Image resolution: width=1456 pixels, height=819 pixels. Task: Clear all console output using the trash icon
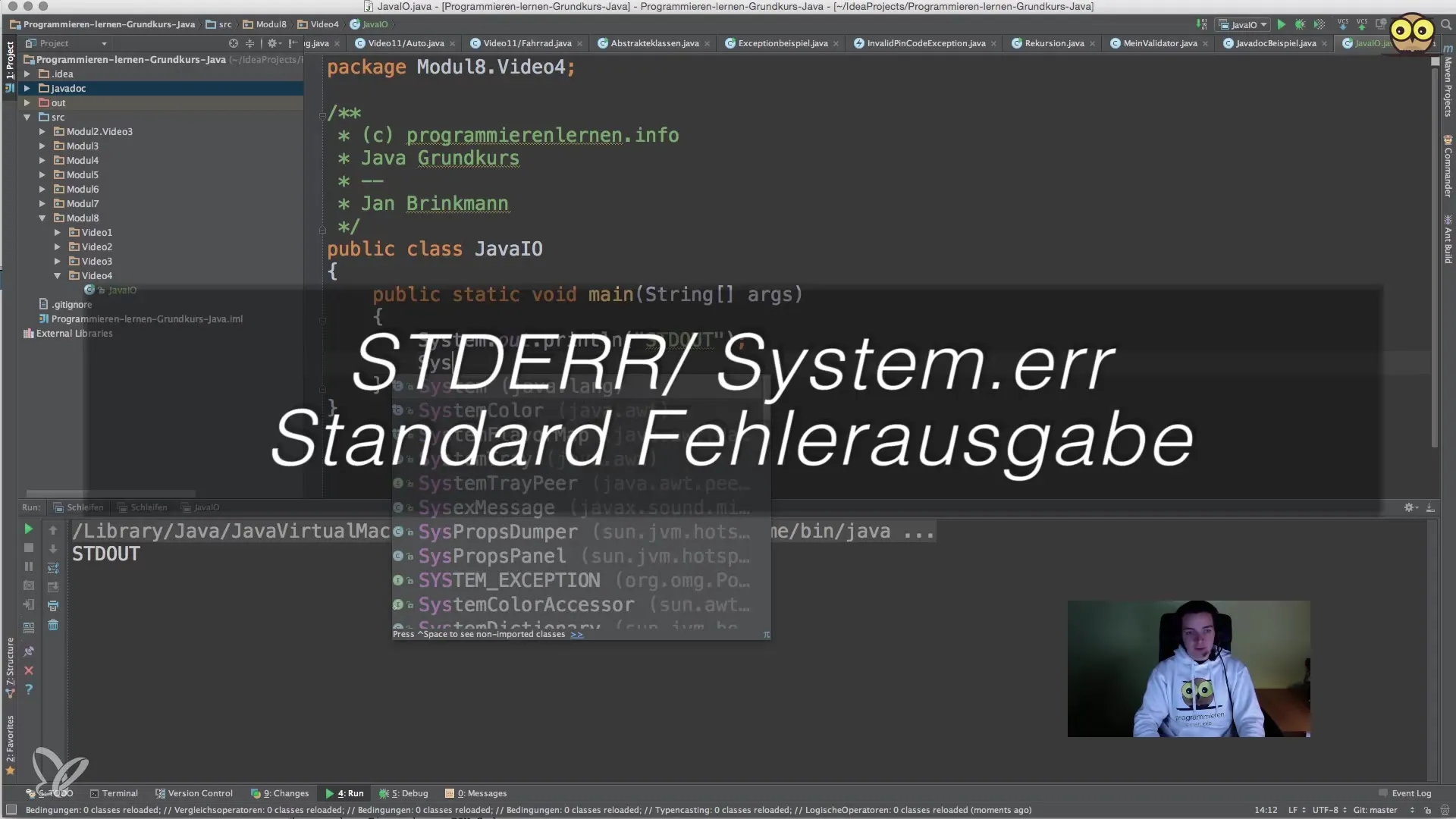point(53,625)
